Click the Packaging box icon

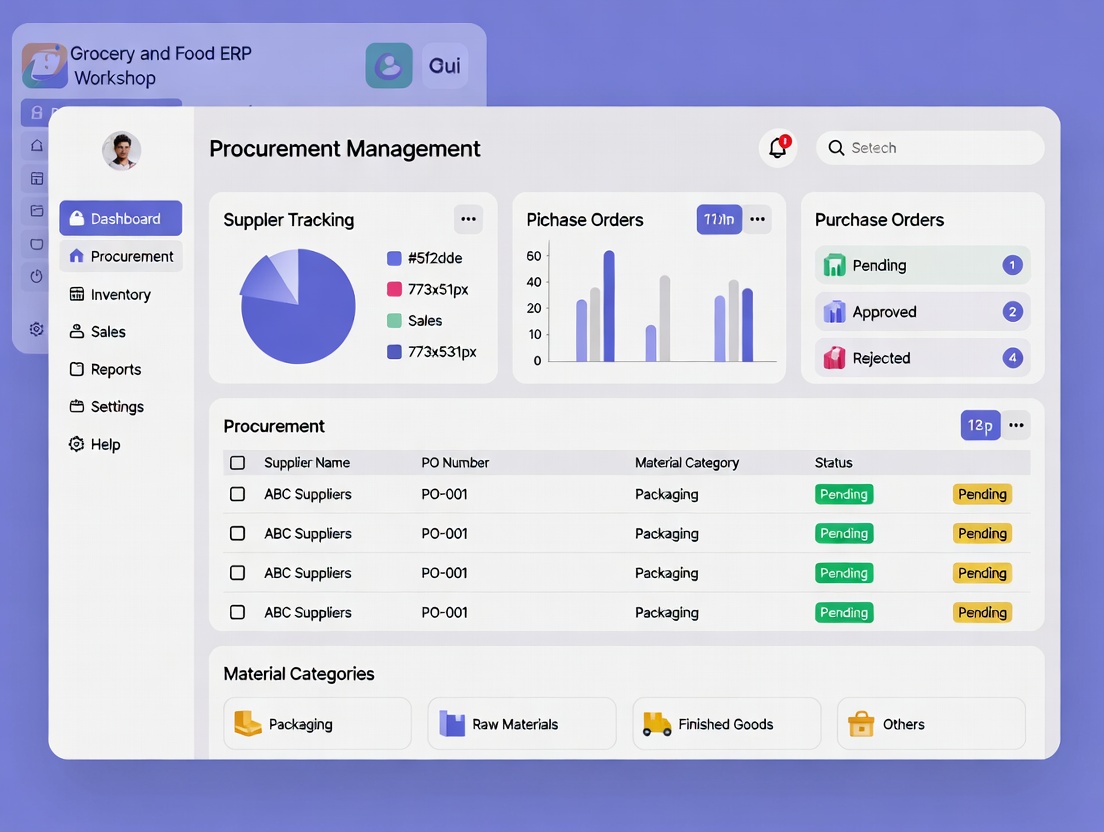tap(247, 724)
